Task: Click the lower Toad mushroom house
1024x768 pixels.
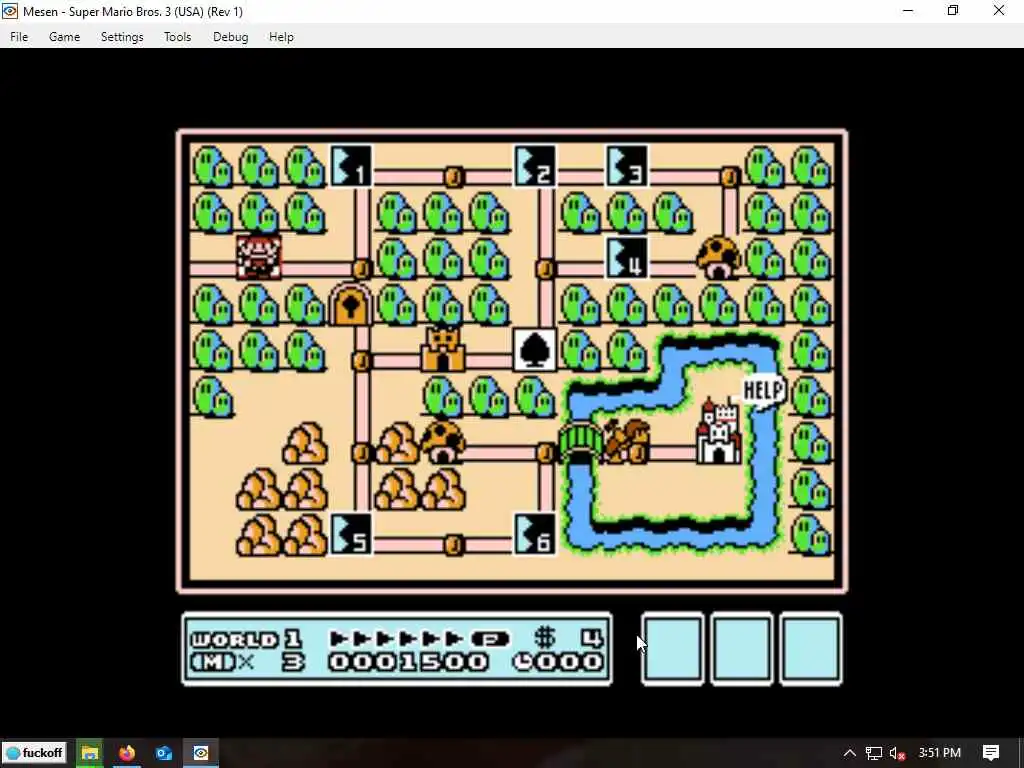Action: point(443,443)
